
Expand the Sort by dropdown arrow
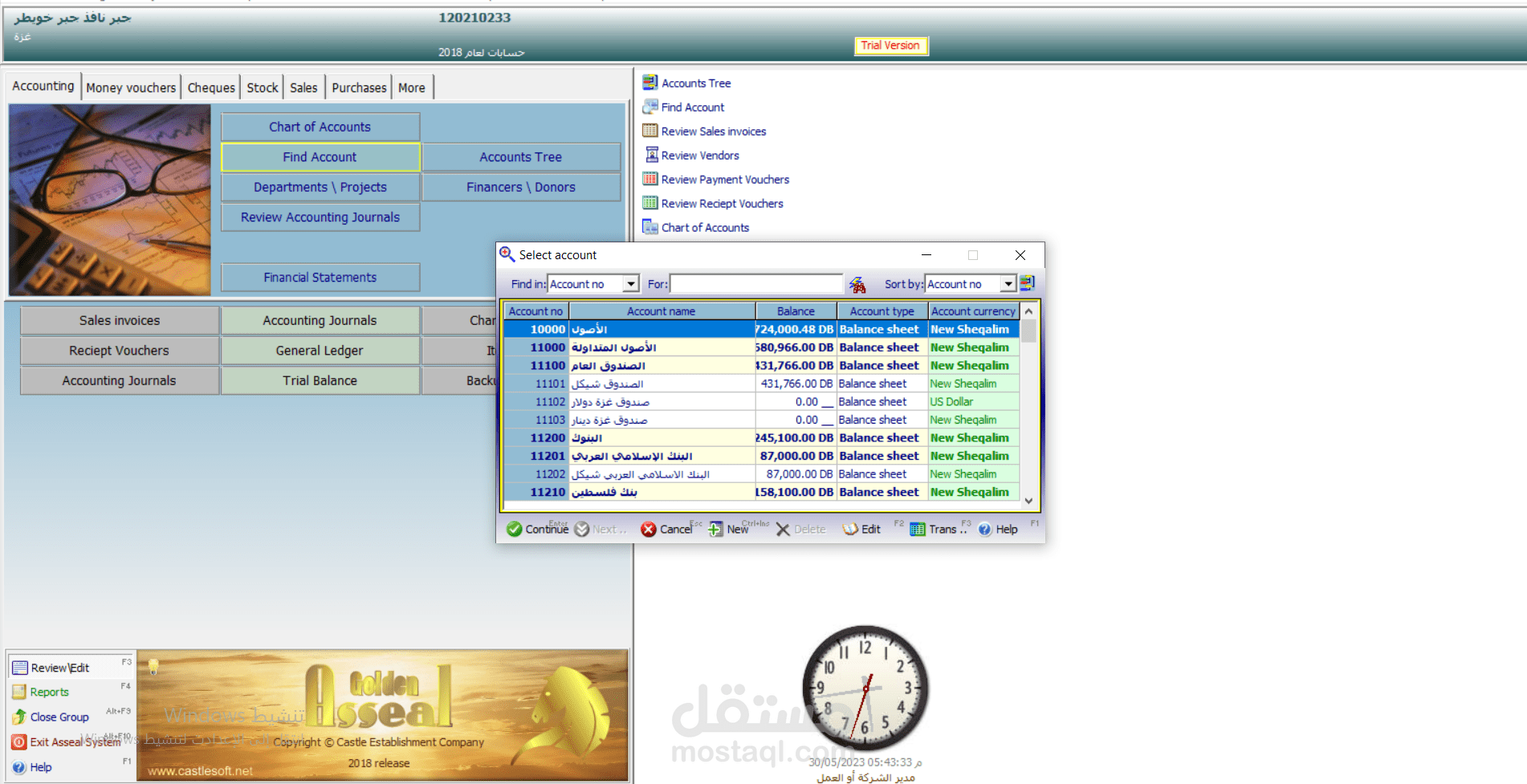(1008, 284)
